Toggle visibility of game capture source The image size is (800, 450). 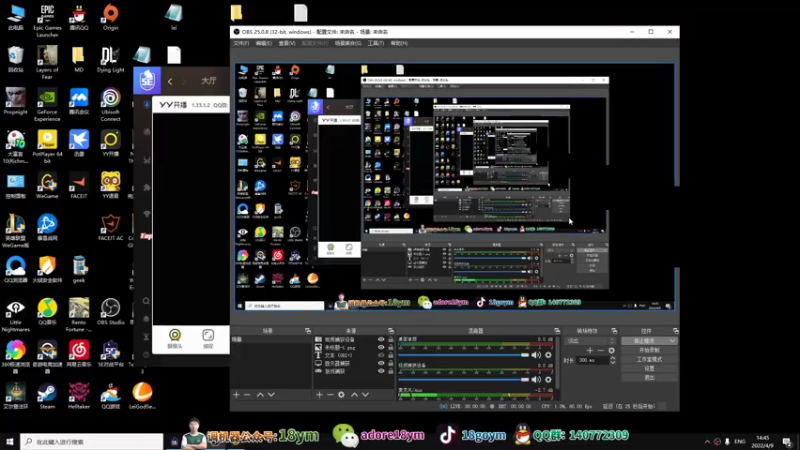[381, 371]
